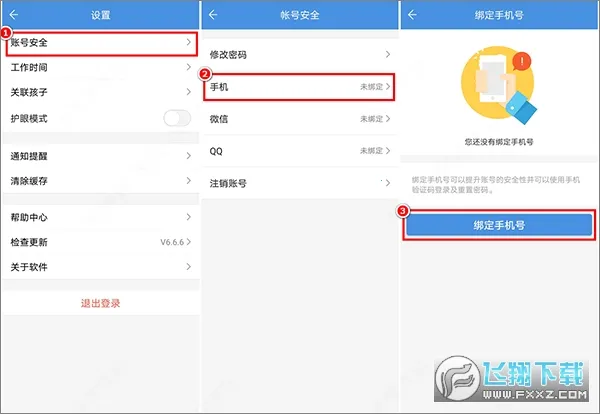600x414 pixels.
Task: Click the chevron beside 关联孩子
Action: pos(188,91)
